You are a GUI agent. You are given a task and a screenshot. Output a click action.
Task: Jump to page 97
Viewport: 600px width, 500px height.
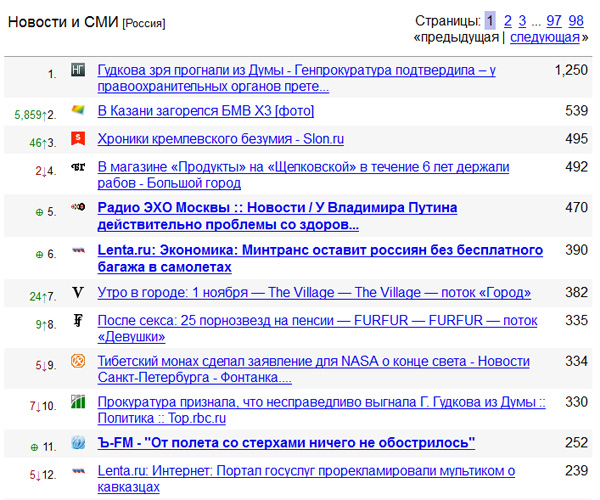(555, 20)
